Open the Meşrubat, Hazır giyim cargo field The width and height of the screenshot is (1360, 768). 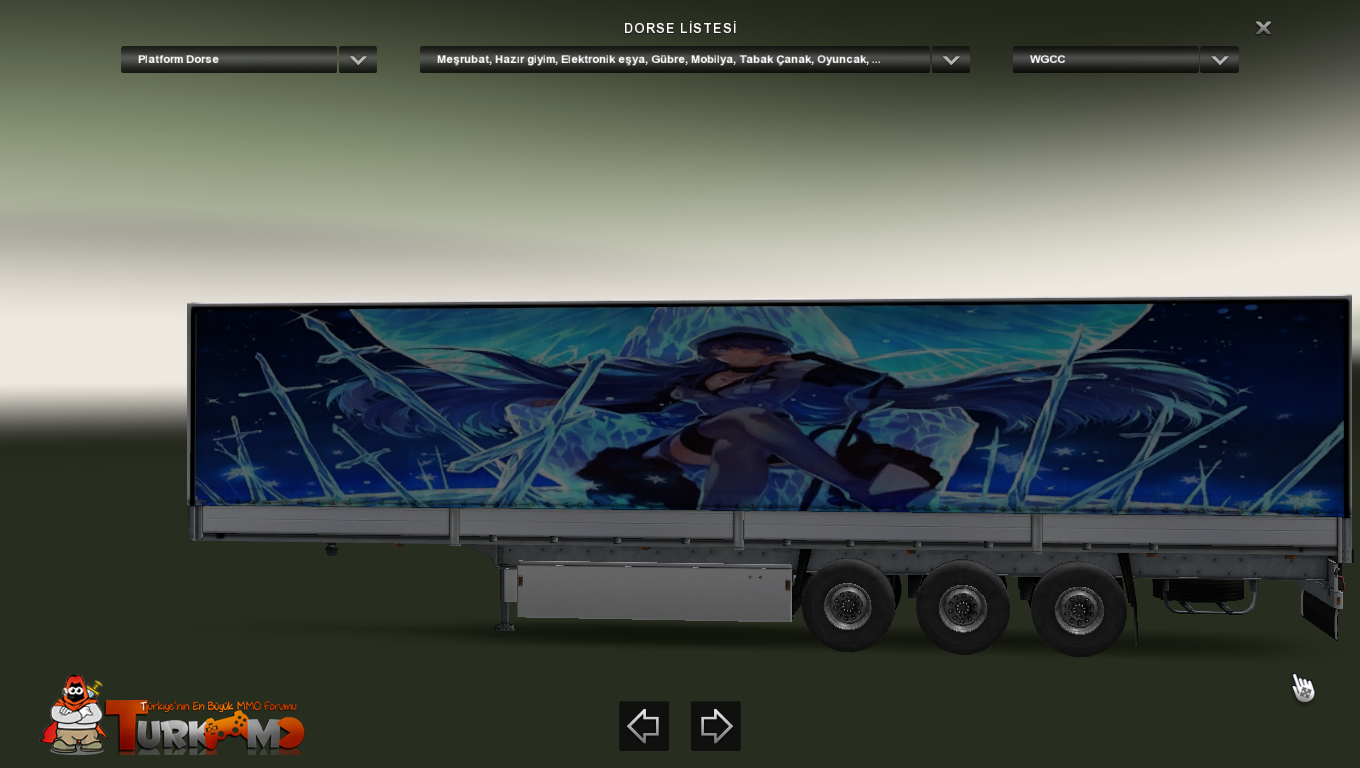(675, 60)
